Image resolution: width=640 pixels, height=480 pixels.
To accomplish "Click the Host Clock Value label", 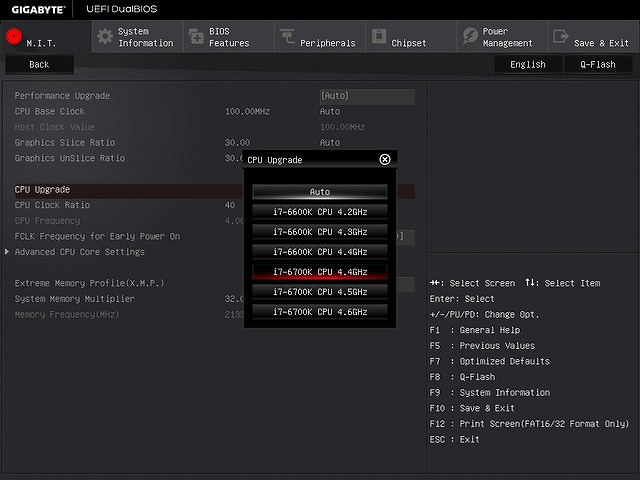I will (55, 127).
